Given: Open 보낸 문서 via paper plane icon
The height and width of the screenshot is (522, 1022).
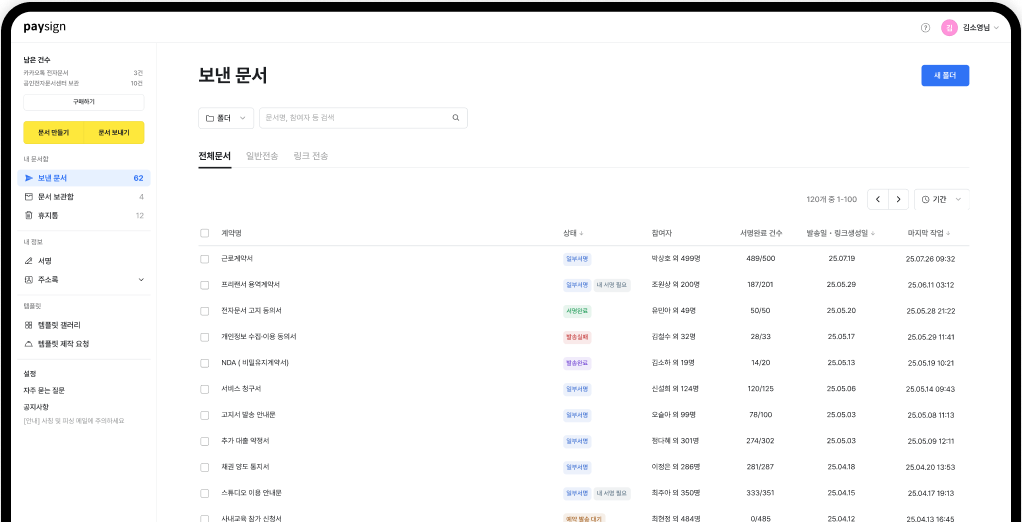Looking at the screenshot, I should pyautogui.click(x=29, y=178).
